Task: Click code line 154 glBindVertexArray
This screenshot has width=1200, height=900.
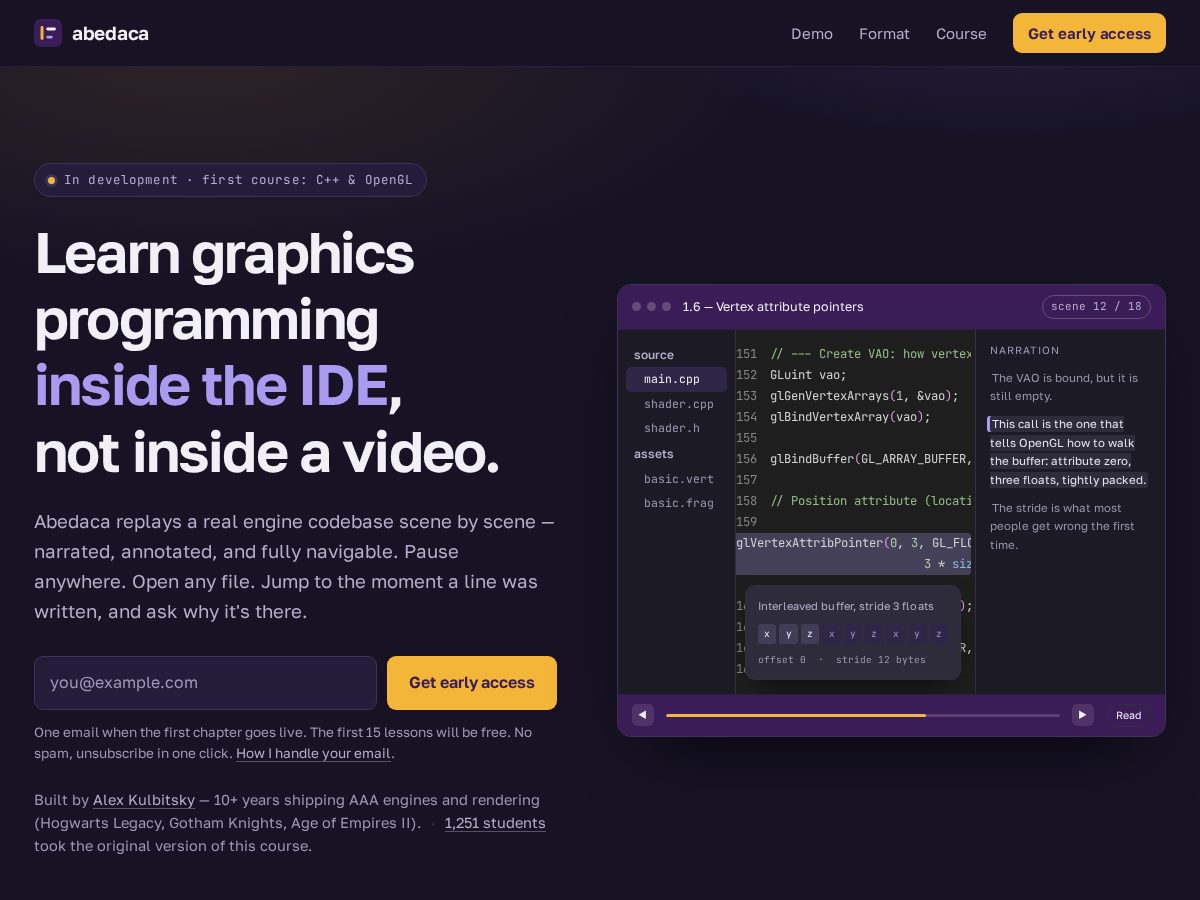Action: pos(853,417)
